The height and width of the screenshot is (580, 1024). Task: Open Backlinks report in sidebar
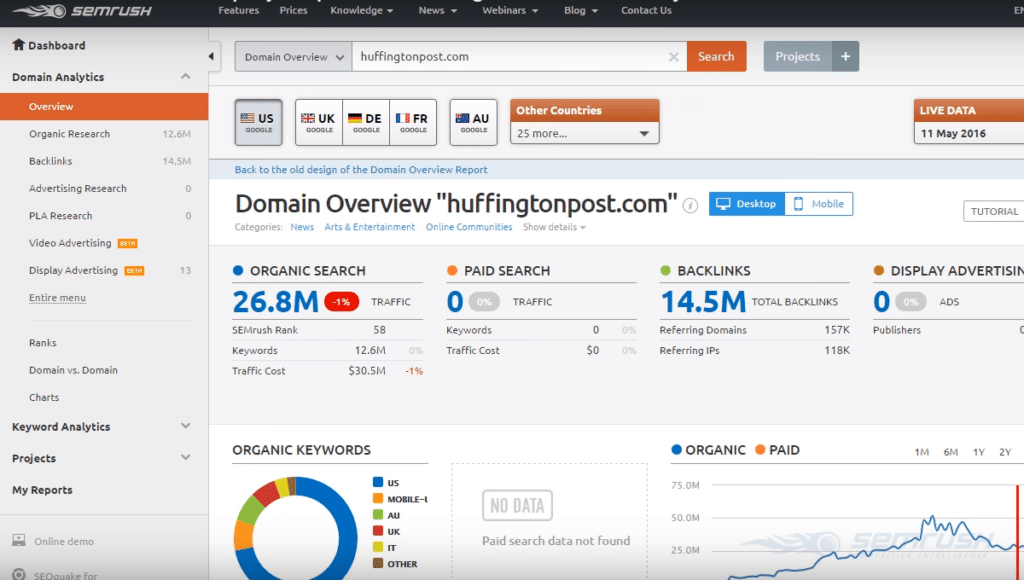(x=50, y=161)
